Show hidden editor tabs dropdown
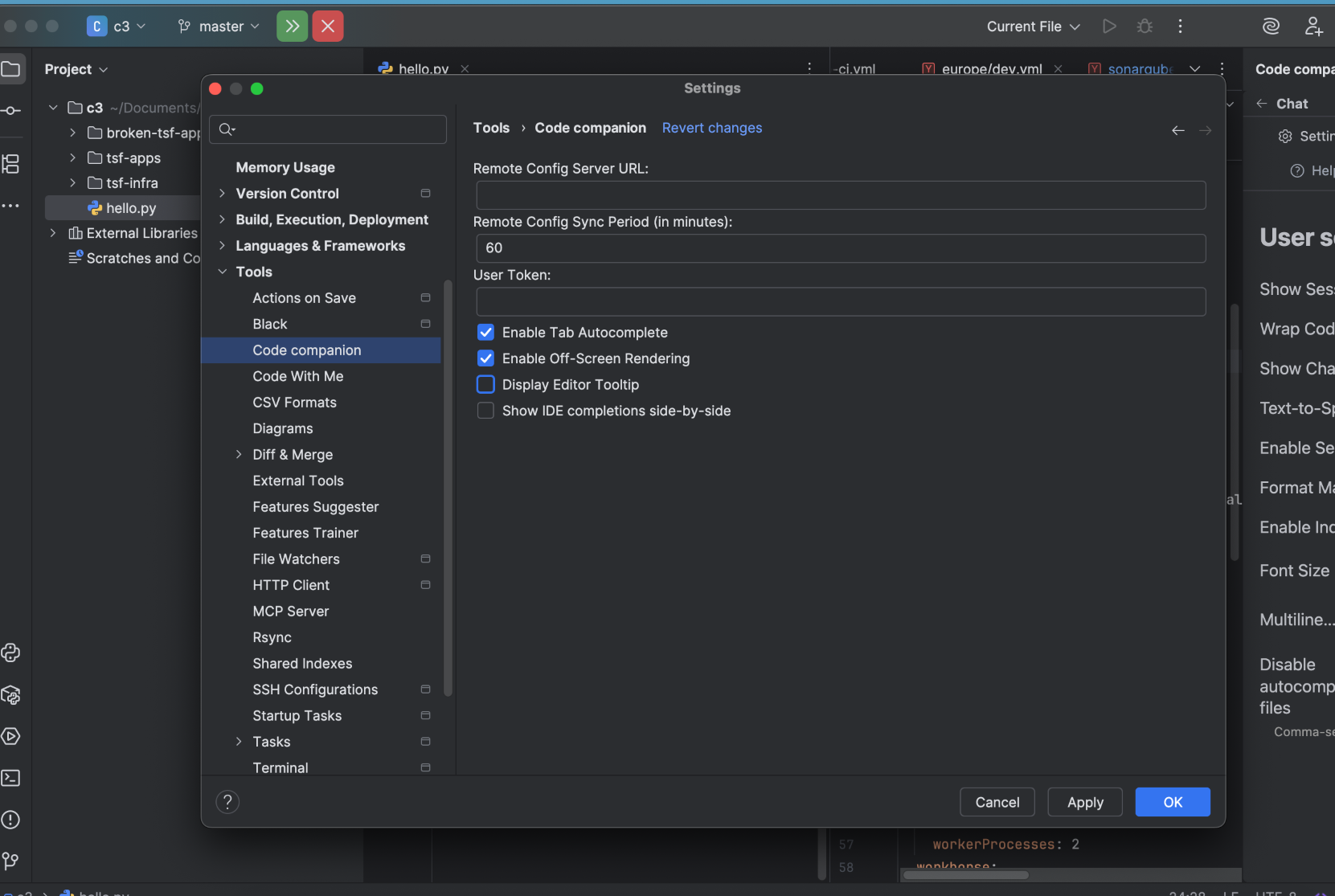 (1195, 68)
